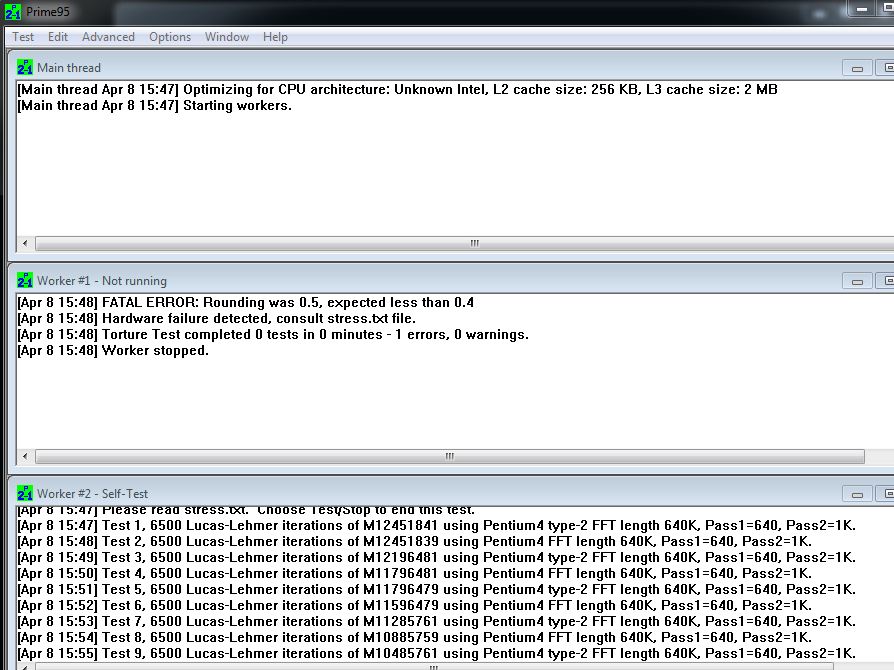Click the Worker #1 window icon

tap(25, 281)
